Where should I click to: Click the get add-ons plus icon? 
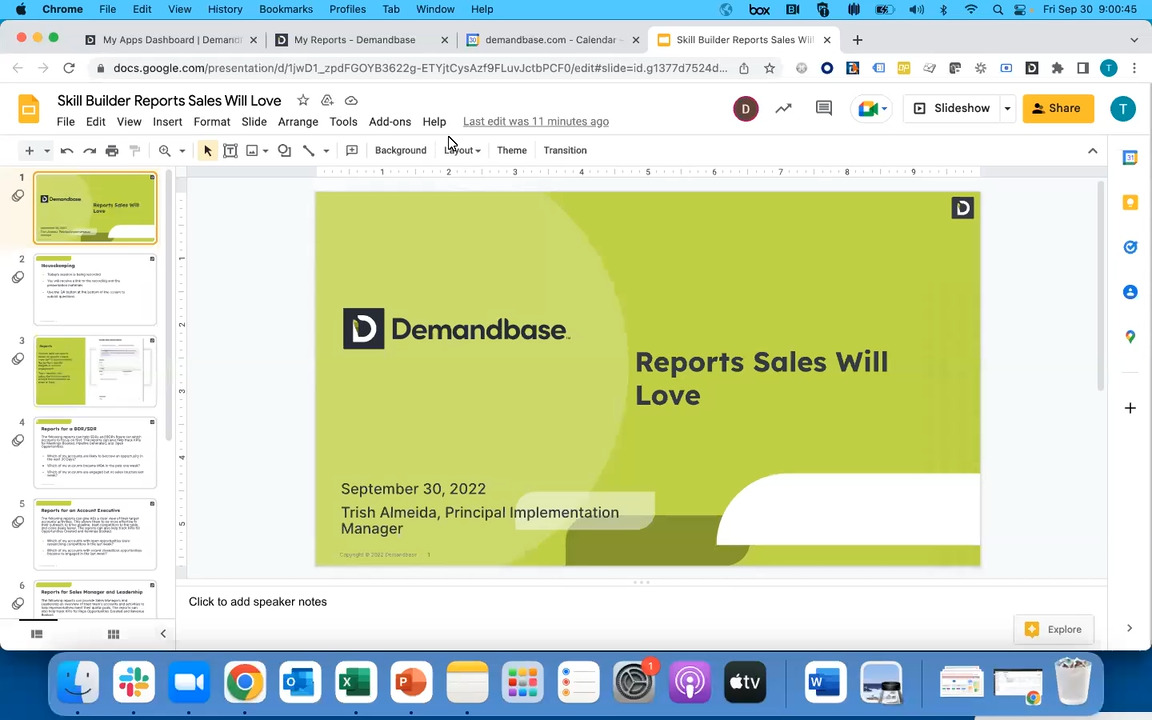(1130, 408)
